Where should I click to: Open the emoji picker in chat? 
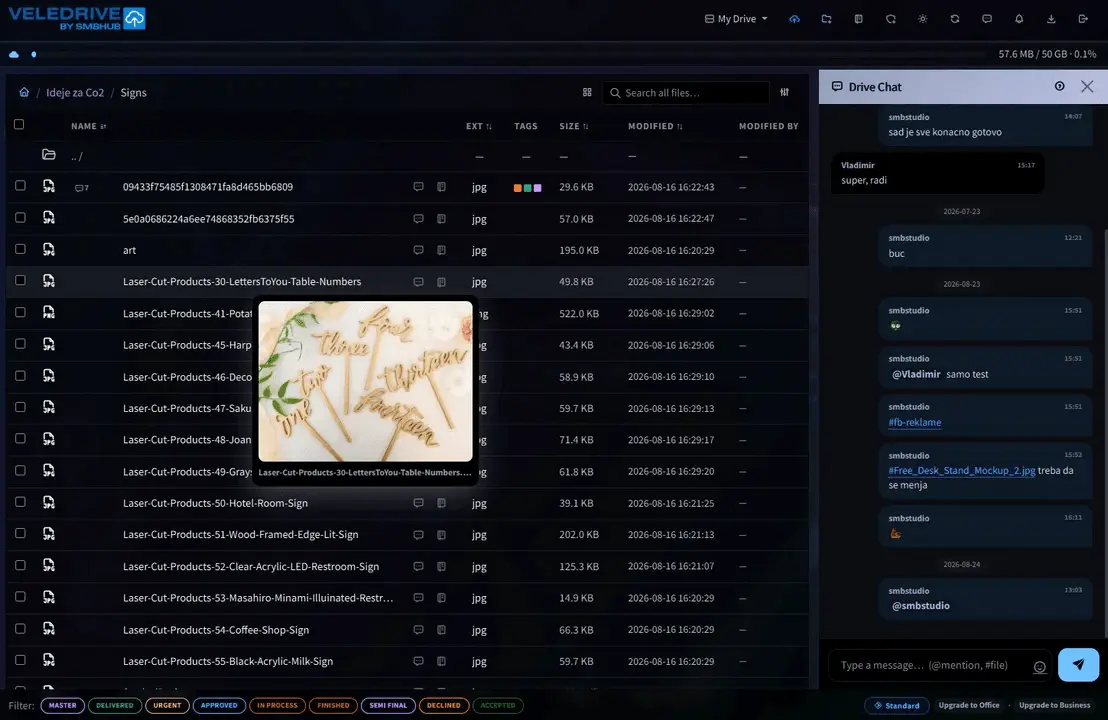click(1039, 666)
